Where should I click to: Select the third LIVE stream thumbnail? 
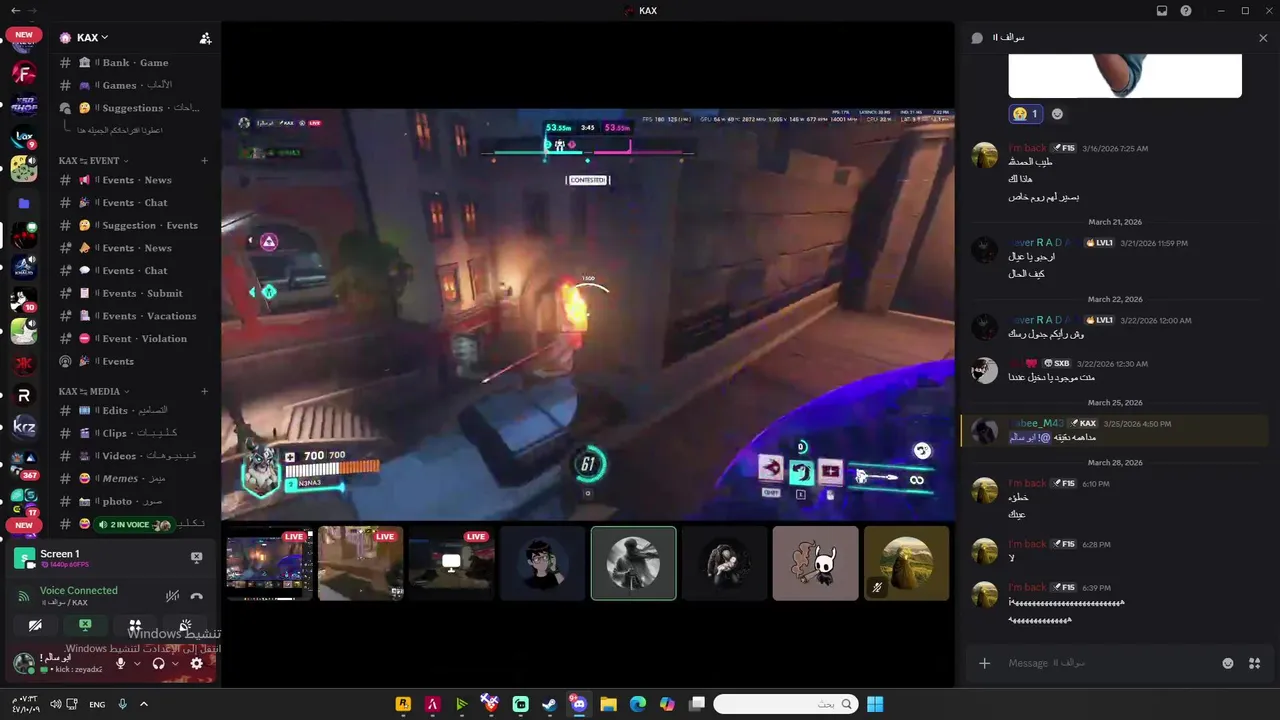click(x=451, y=564)
